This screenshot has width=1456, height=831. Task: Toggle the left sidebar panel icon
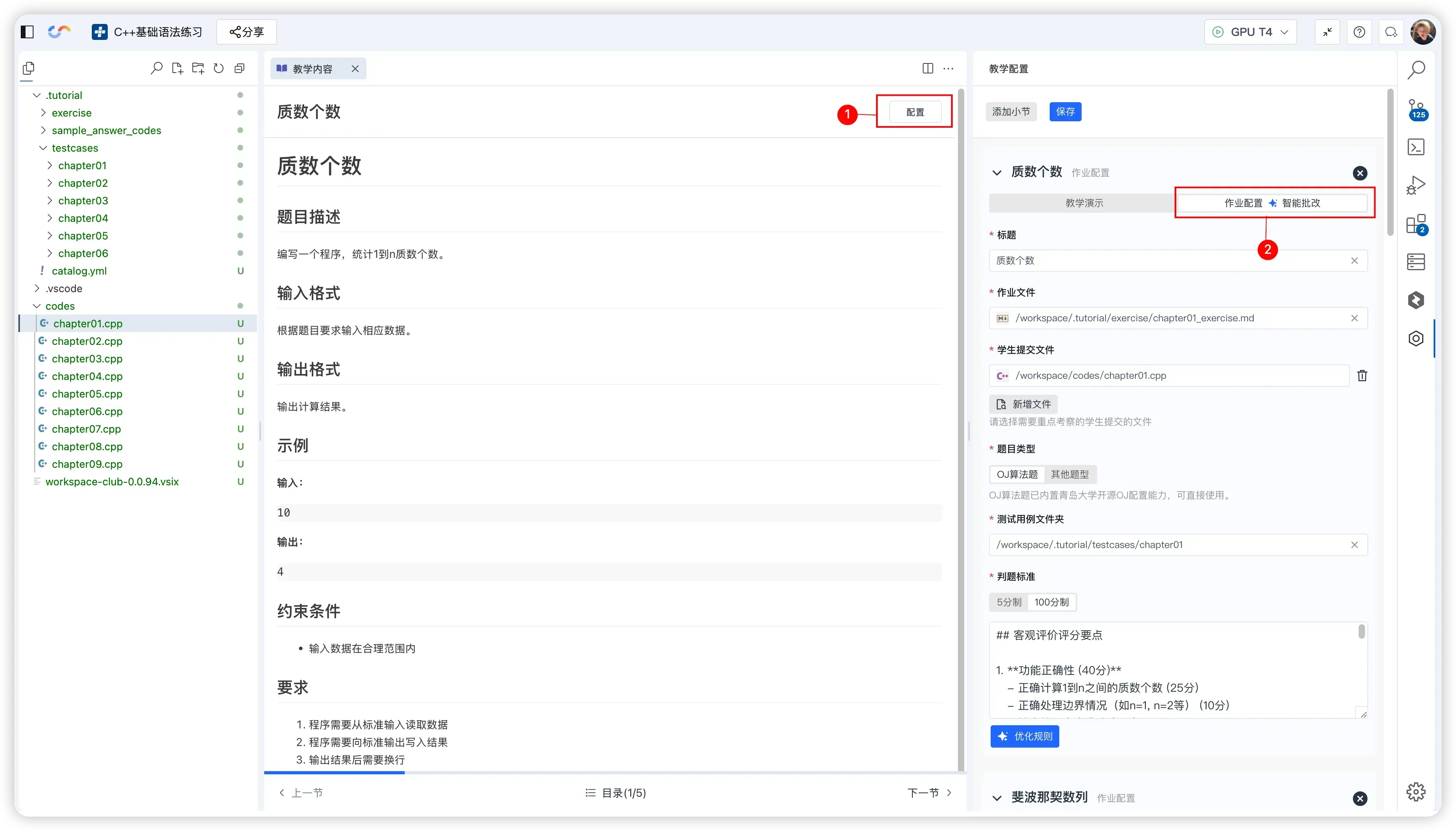[x=28, y=32]
